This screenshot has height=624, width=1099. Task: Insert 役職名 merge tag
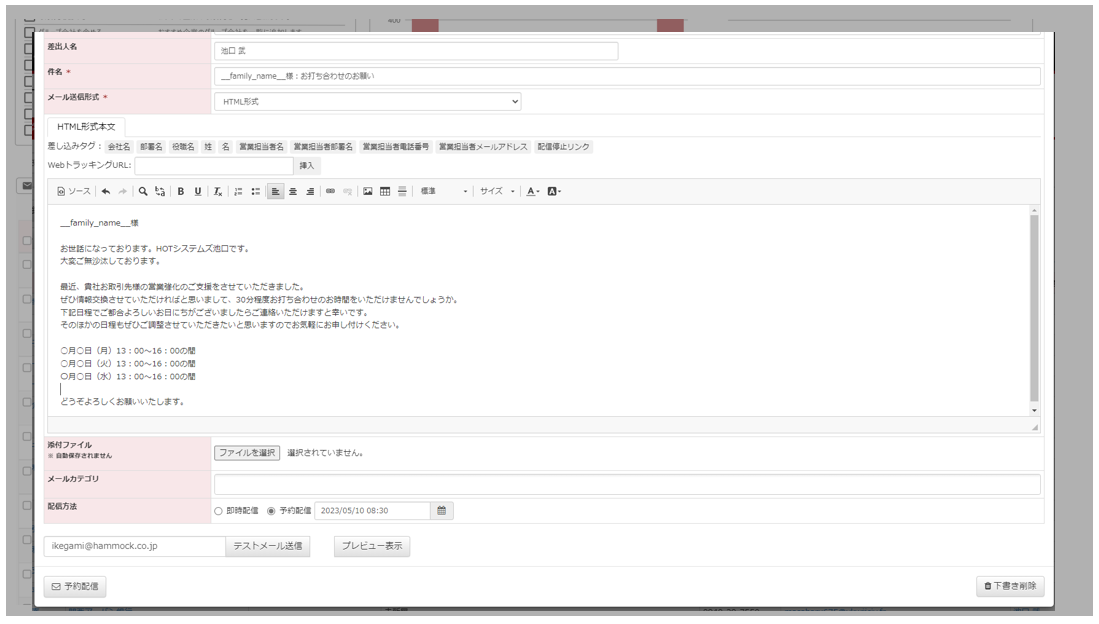183,147
